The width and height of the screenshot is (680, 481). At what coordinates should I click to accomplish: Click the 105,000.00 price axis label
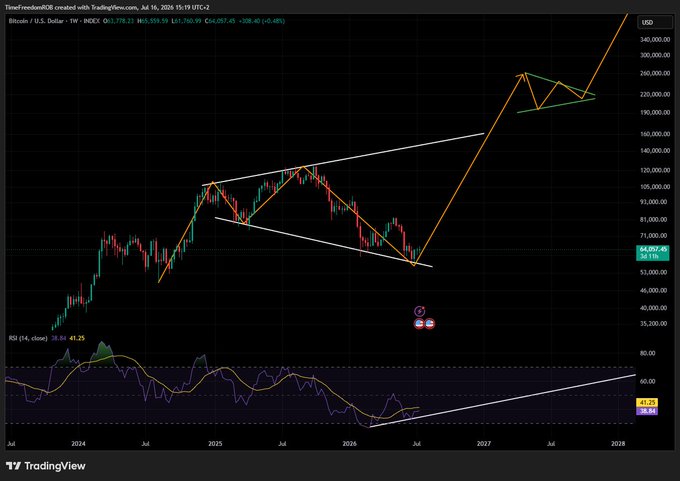(x=655, y=187)
